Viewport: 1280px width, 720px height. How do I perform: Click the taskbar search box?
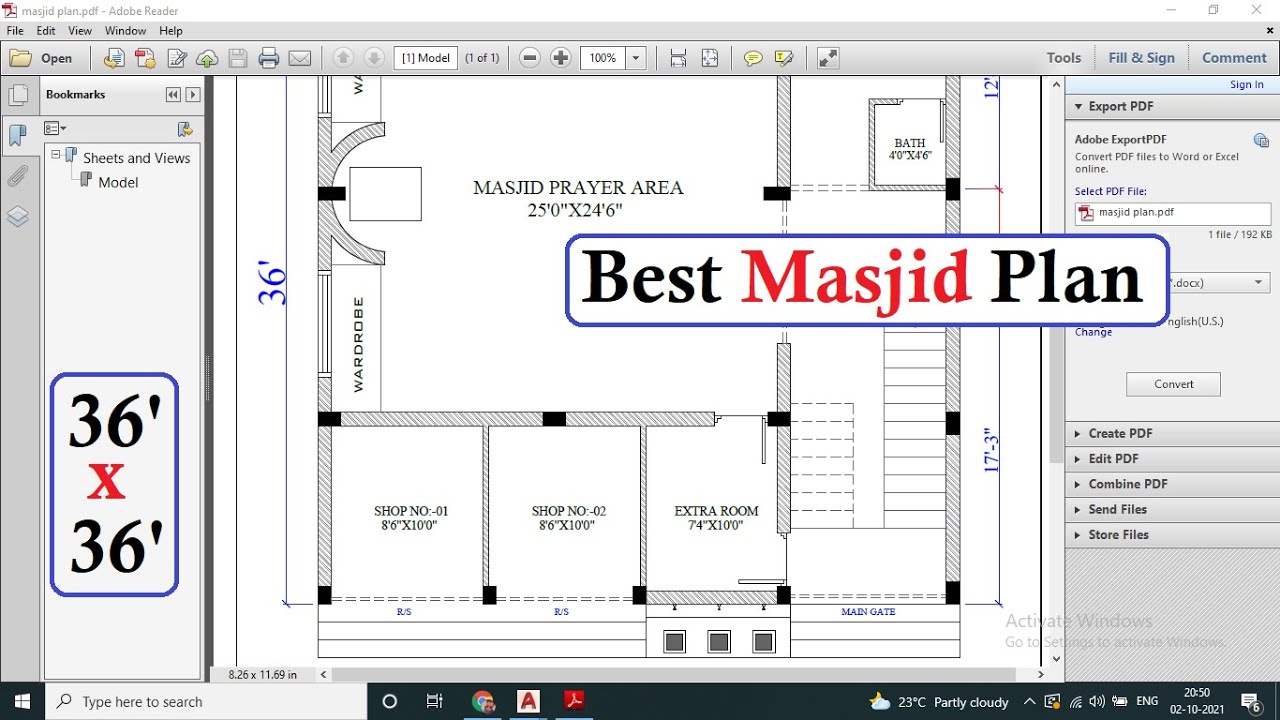click(x=207, y=702)
